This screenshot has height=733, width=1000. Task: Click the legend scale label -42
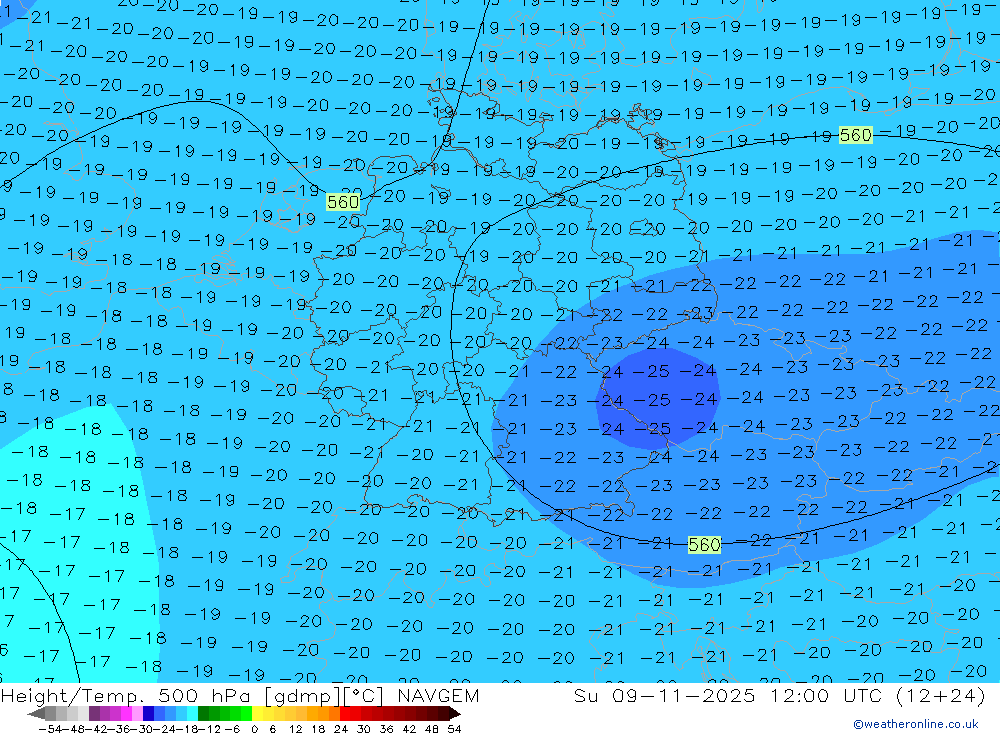click(x=96, y=729)
